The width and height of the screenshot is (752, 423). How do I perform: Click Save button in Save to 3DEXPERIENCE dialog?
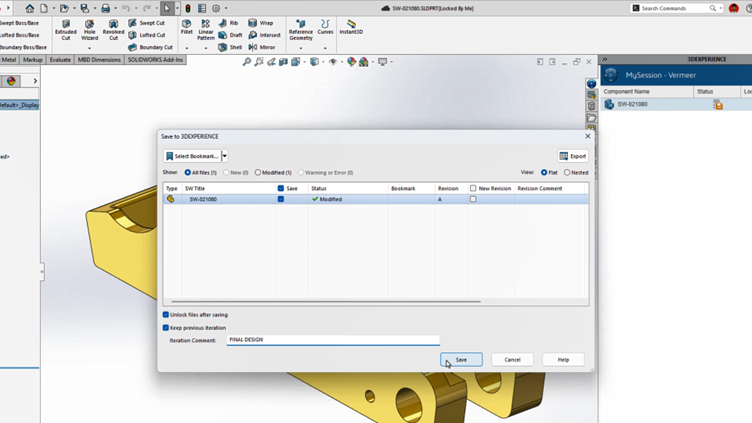[461, 360]
